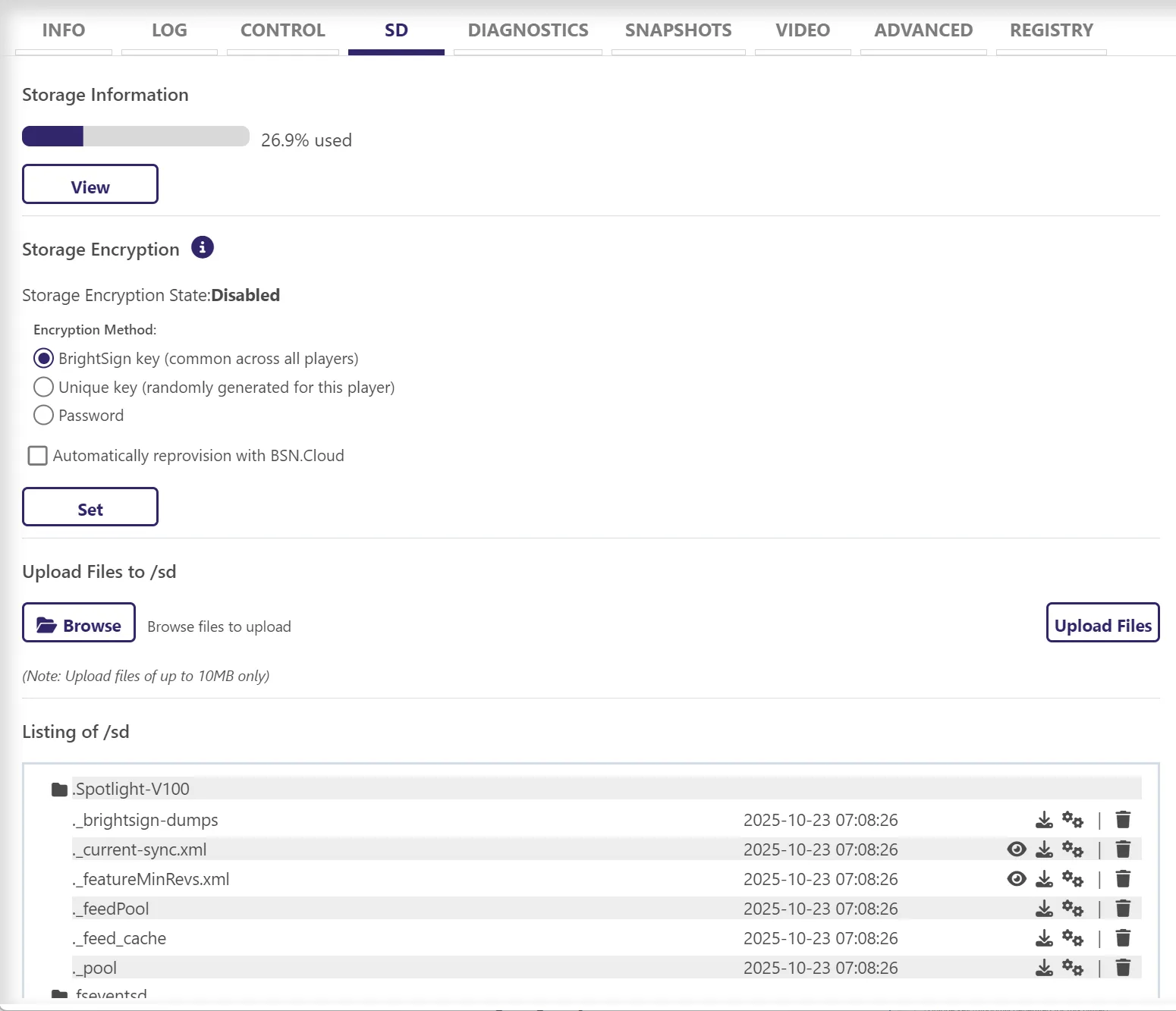
Task: Click the Storage Encryption info icon
Action: tap(202, 247)
